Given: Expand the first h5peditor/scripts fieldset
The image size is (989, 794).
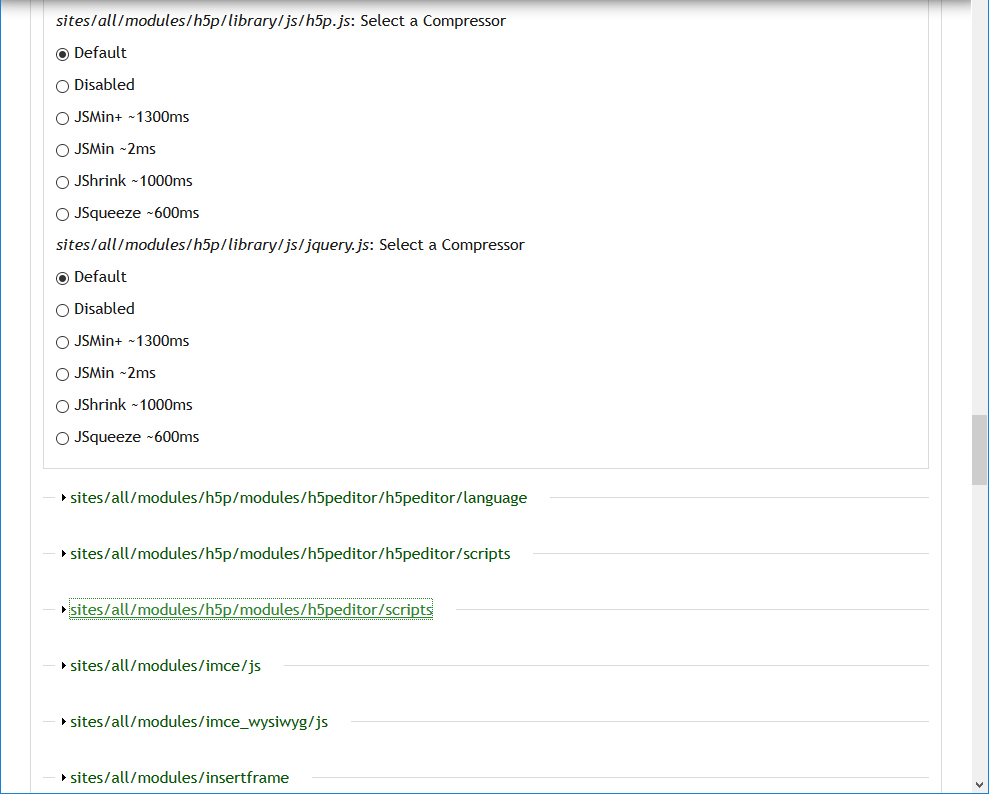Looking at the screenshot, I should click(x=289, y=553).
